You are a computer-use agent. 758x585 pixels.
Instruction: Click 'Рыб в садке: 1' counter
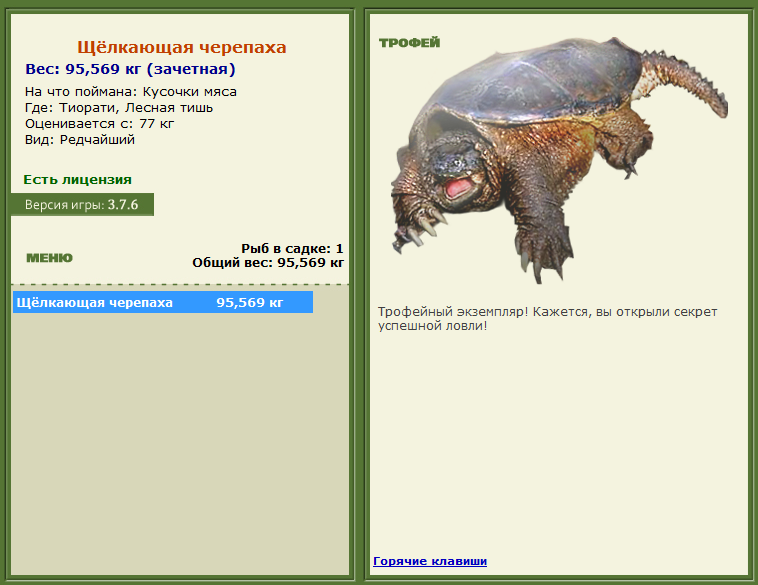[292, 249]
